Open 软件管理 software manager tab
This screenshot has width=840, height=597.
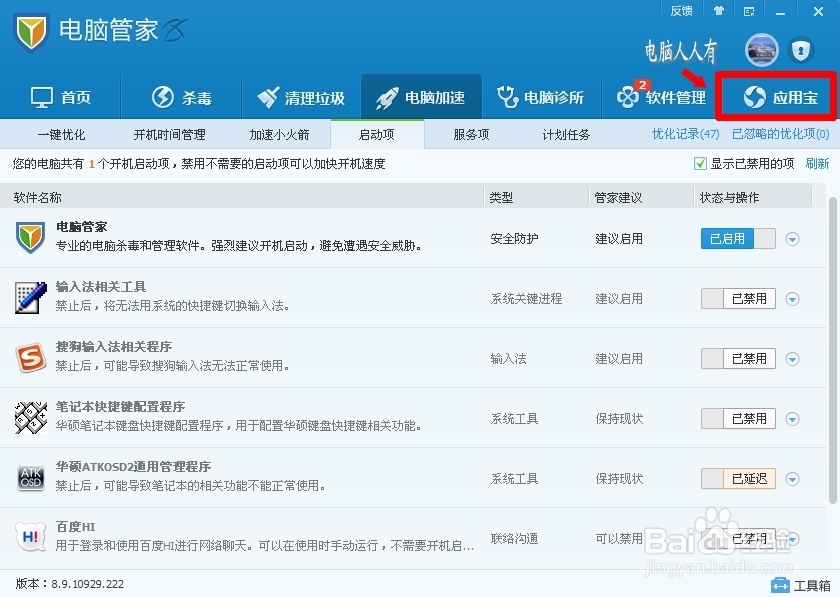[661, 97]
